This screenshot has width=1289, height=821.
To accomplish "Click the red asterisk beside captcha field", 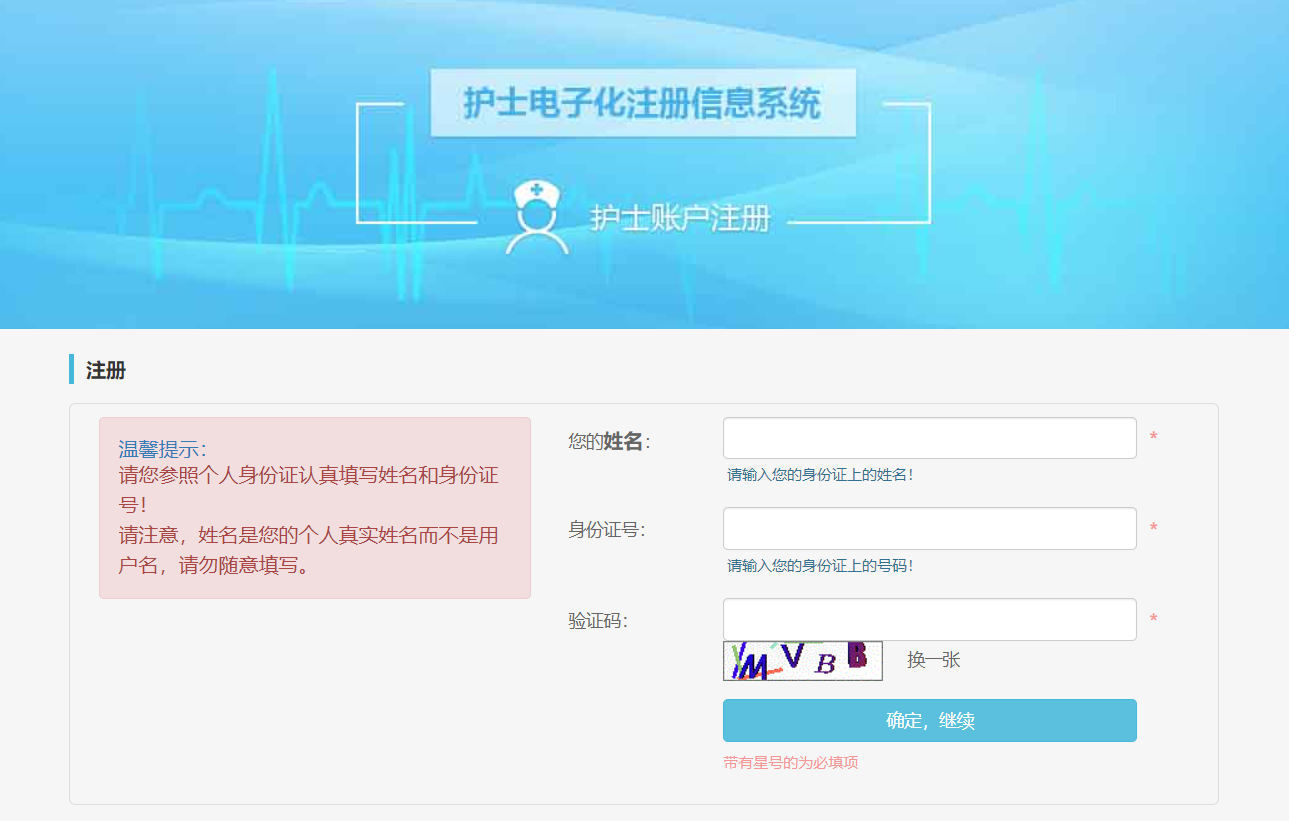I will (x=1153, y=620).
